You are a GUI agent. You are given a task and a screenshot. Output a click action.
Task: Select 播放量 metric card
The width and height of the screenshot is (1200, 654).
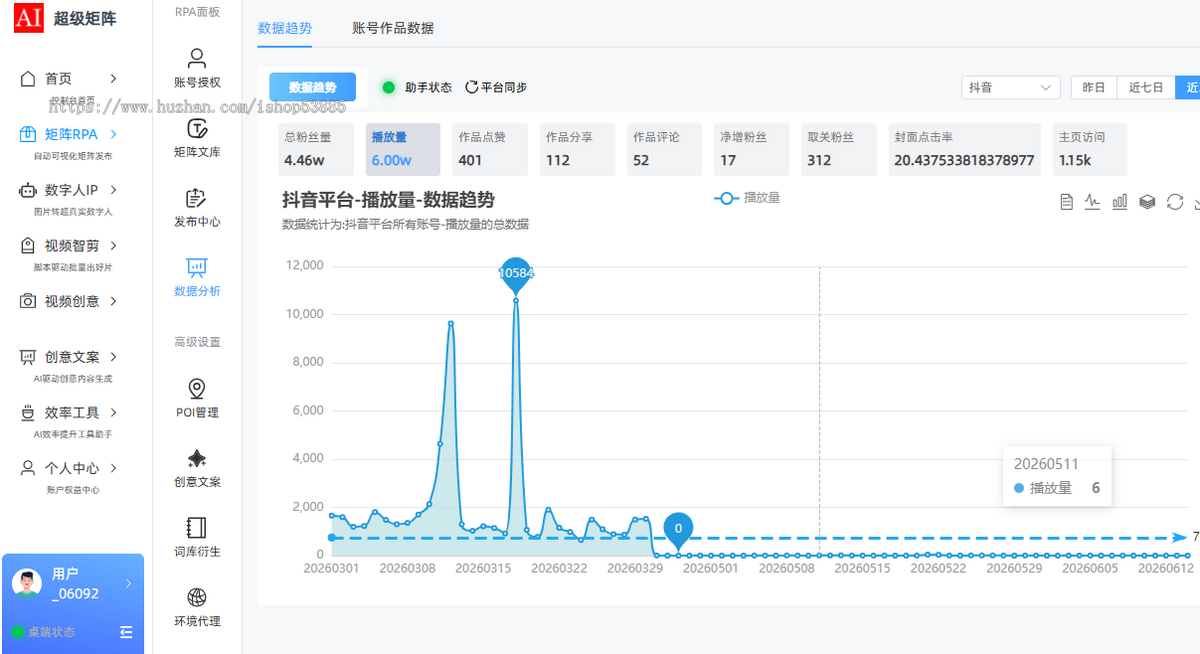click(x=403, y=149)
